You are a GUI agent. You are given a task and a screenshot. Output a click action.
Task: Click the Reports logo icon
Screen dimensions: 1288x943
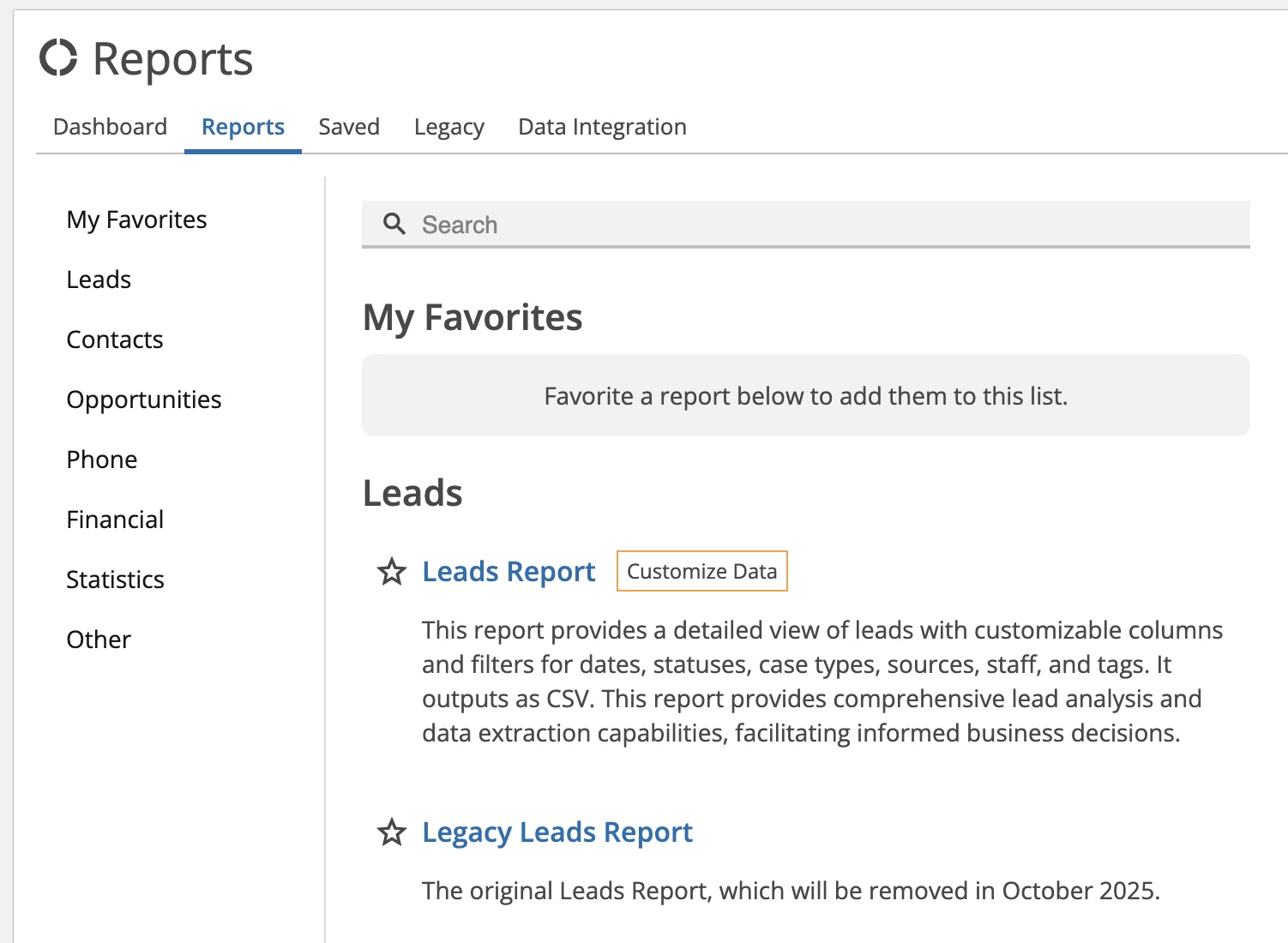(x=58, y=58)
